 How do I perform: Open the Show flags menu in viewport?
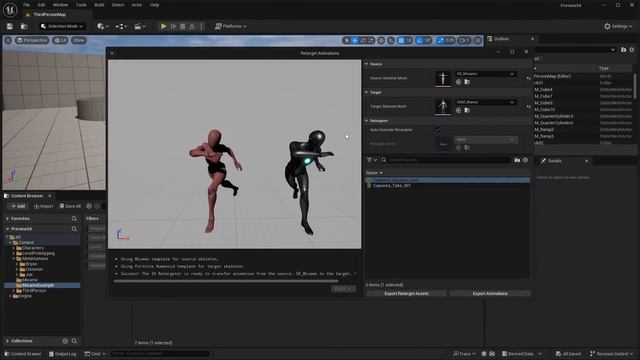click(x=79, y=40)
